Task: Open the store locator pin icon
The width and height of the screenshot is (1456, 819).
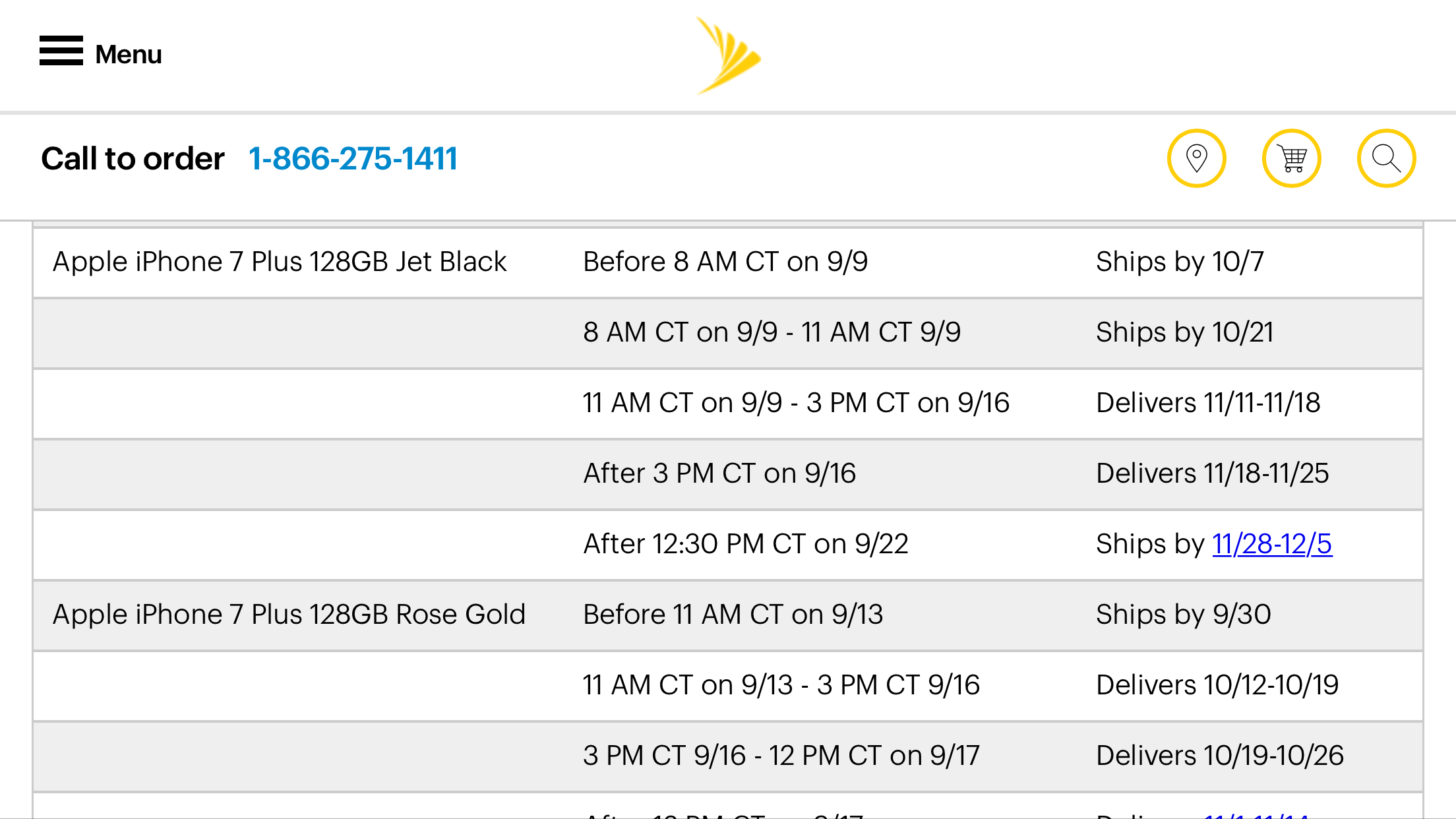Action: (x=1196, y=158)
